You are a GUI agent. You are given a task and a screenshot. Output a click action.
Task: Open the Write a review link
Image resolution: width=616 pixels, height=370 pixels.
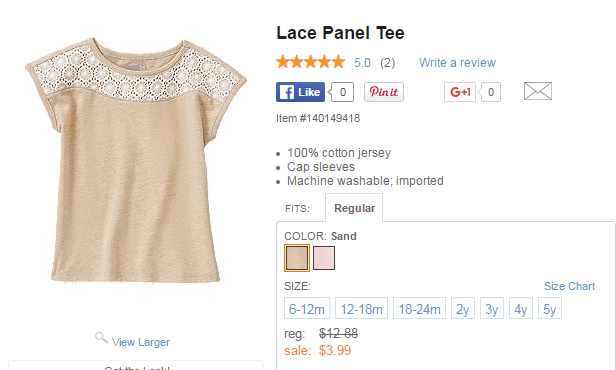[x=457, y=62]
